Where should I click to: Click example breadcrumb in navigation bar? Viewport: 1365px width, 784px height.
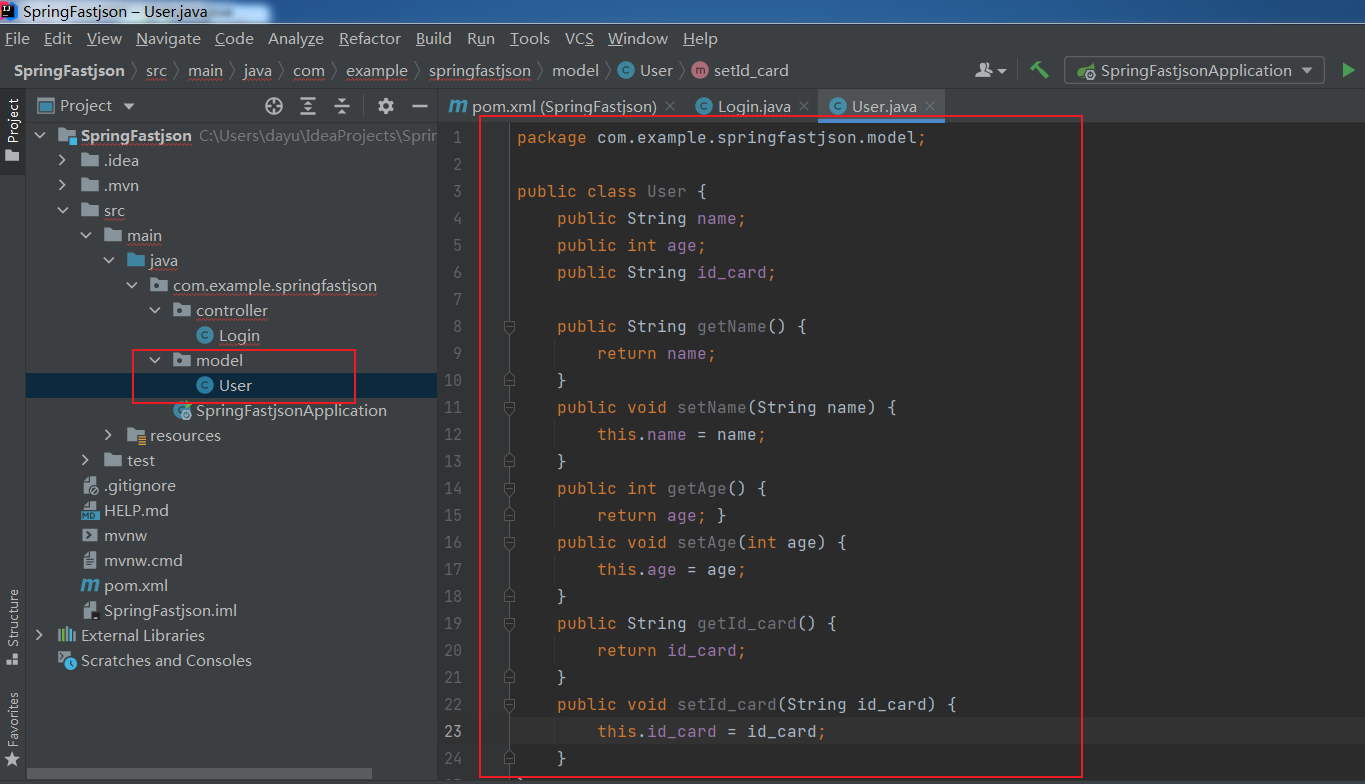[377, 71]
